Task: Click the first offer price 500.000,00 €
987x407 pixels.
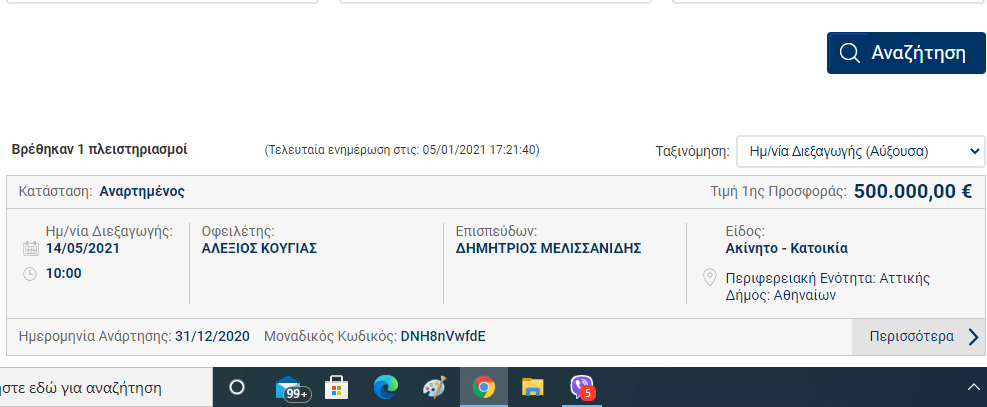Action: click(913, 192)
